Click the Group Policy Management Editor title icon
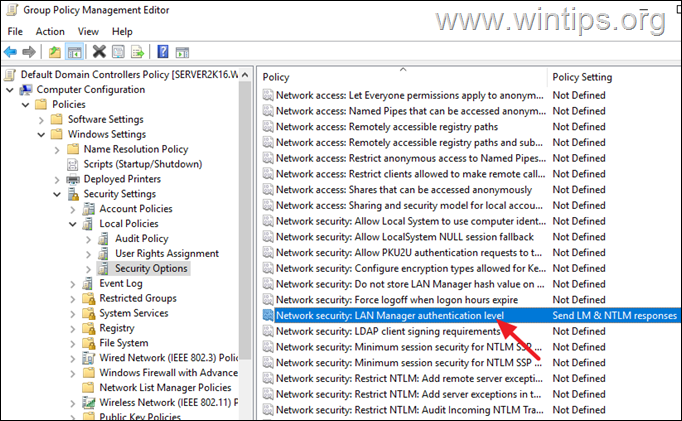This screenshot has width=682, height=421. tap(12, 10)
